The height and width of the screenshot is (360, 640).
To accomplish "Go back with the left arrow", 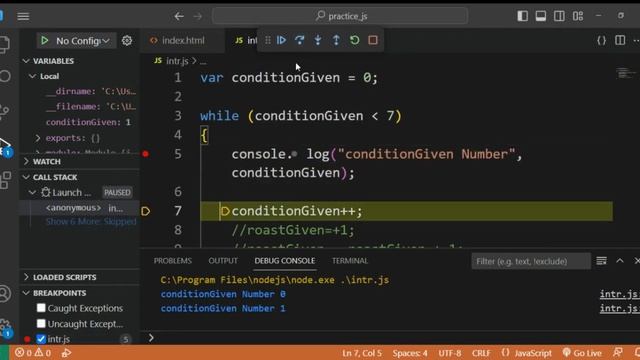I will point(179,16).
